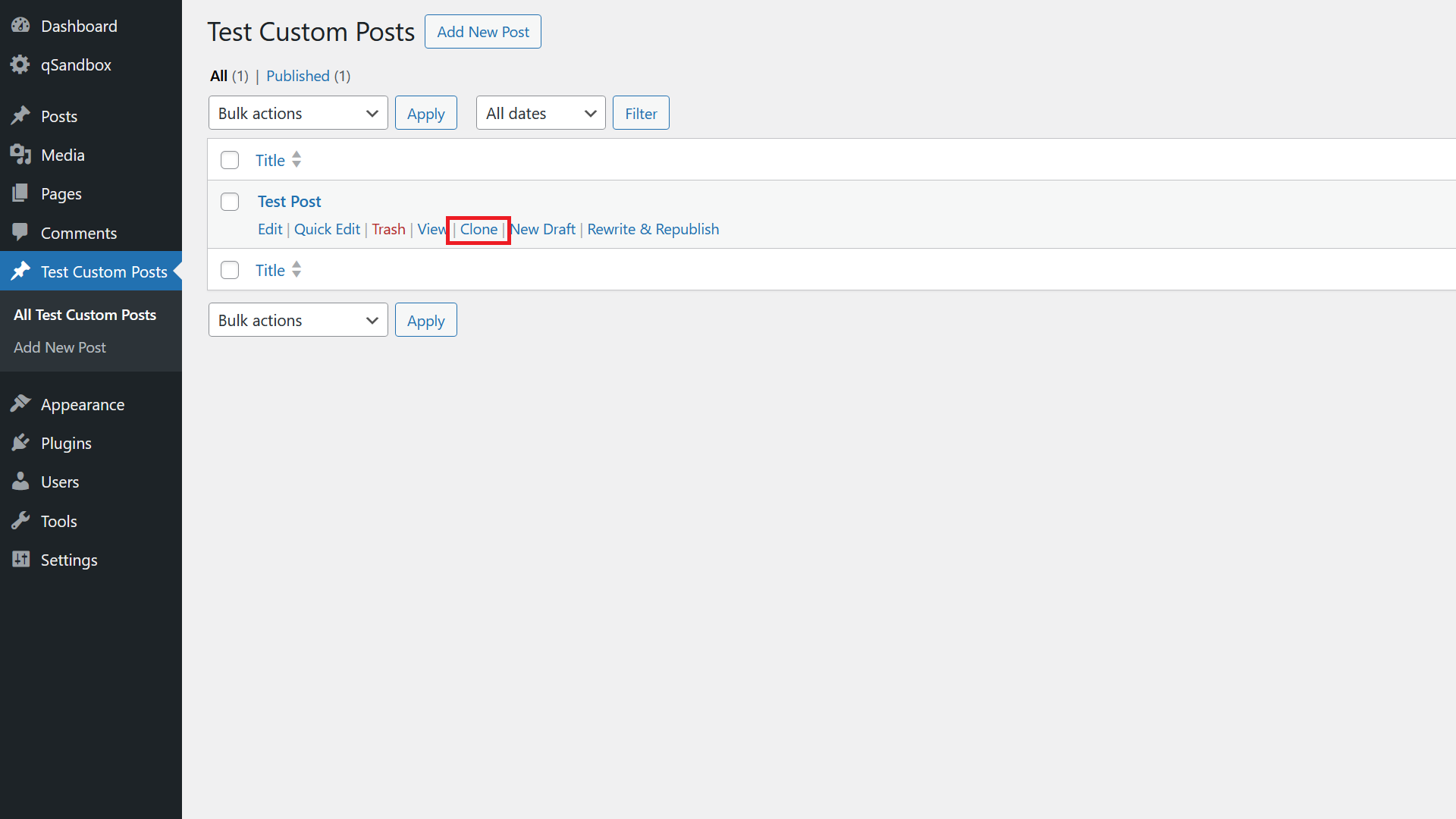This screenshot has width=1456, height=819.
Task: Click the Settings sliders icon
Action: (20, 560)
